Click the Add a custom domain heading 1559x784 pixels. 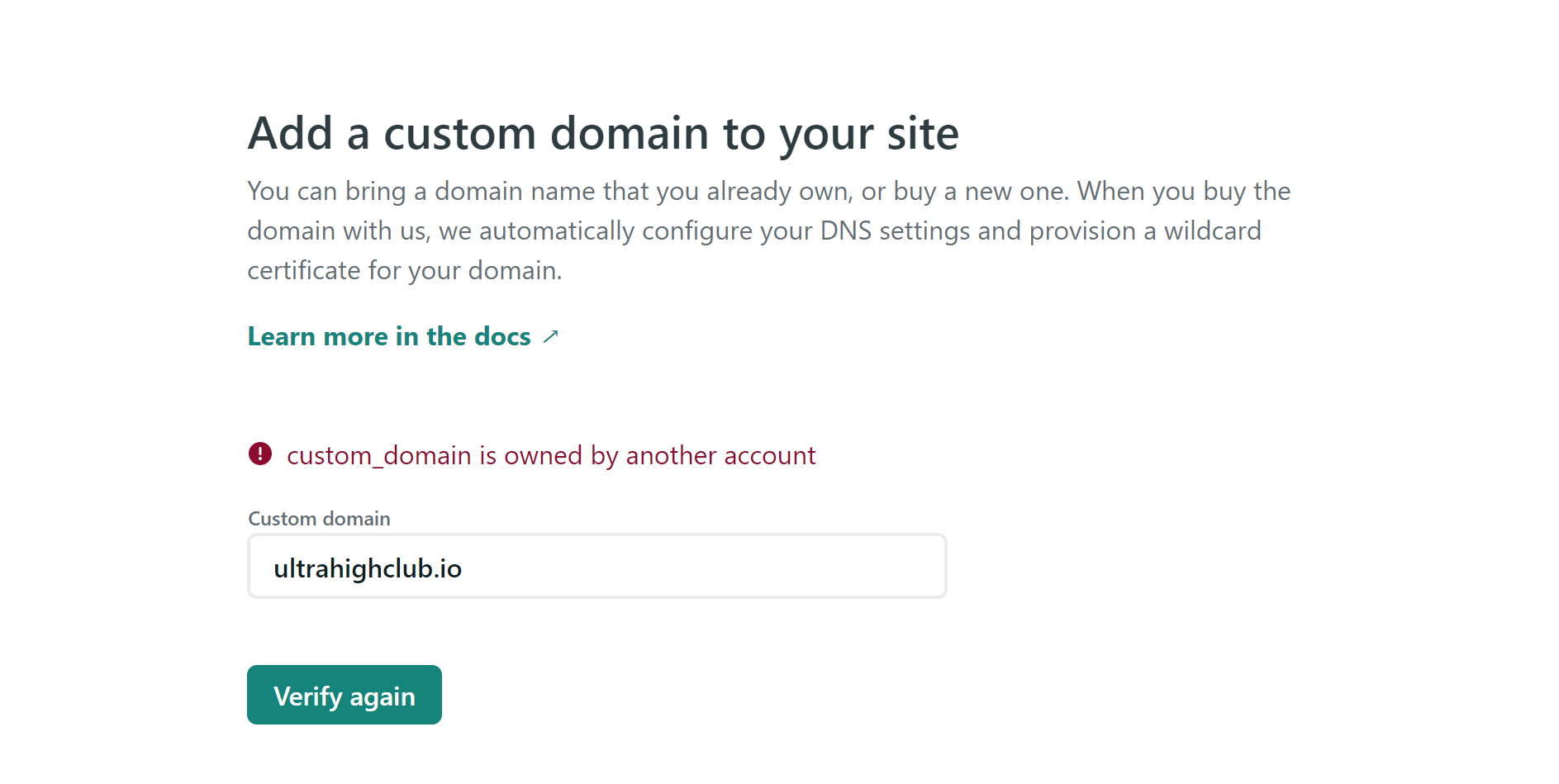[x=603, y=134]
